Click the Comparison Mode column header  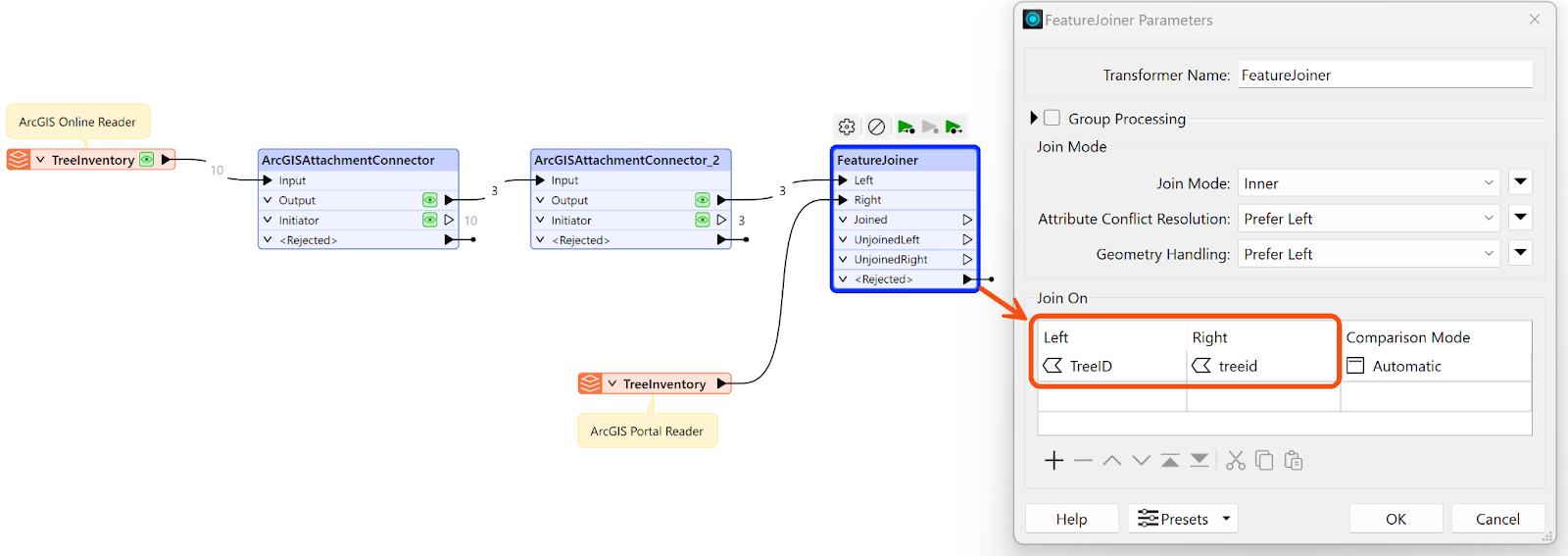click(1407, 337)
